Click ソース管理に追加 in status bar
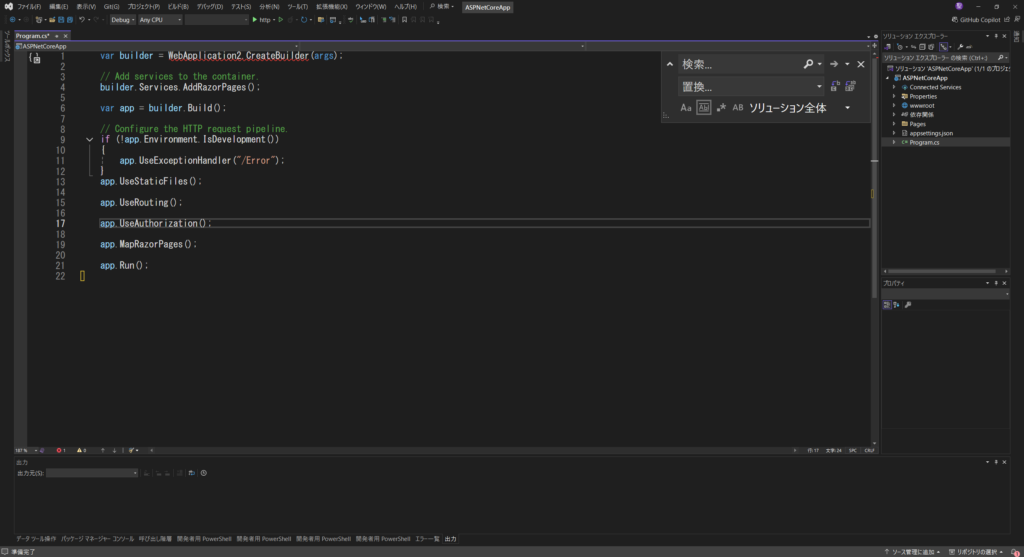Viewport: 1024px width, 557px height. coord(912,552)
